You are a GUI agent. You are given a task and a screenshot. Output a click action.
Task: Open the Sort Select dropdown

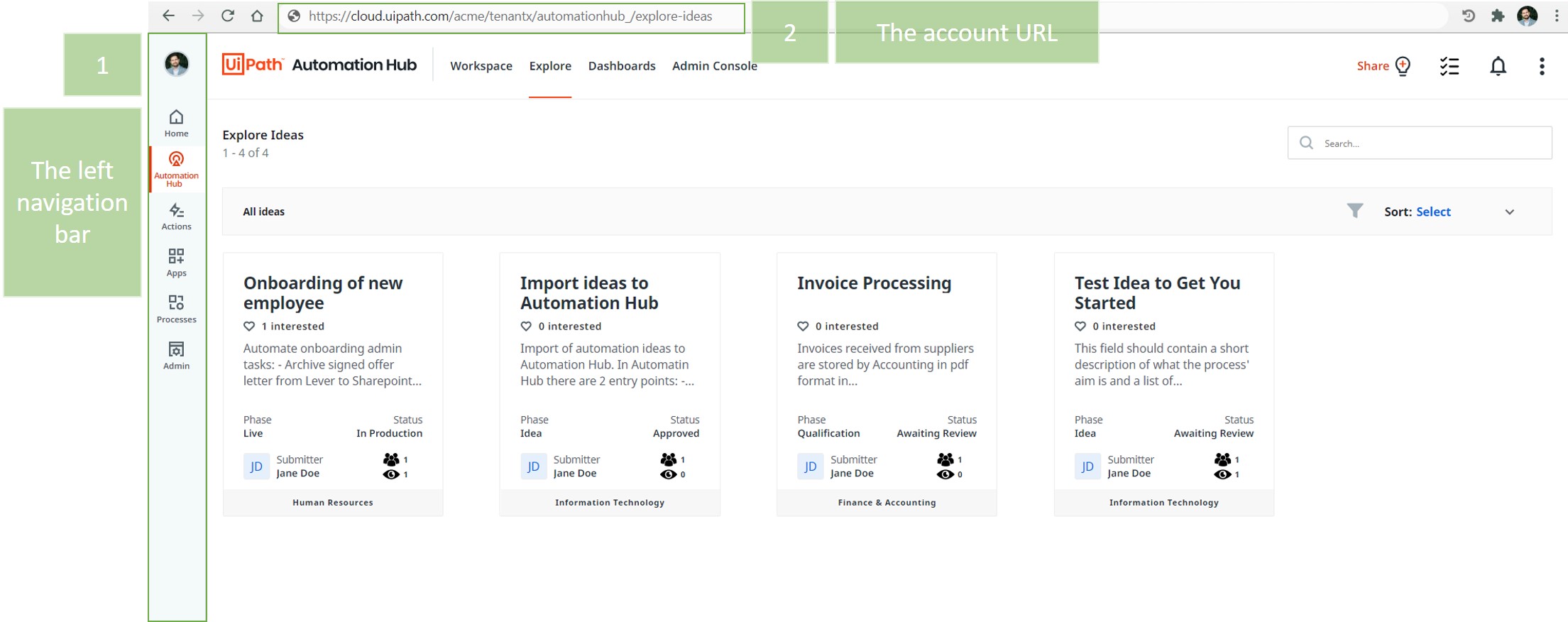[x=1433, y=212]
